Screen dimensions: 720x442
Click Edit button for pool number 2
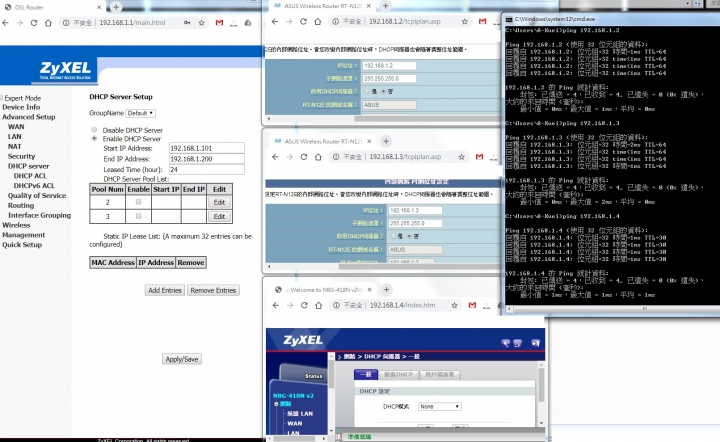click(219, 202)
